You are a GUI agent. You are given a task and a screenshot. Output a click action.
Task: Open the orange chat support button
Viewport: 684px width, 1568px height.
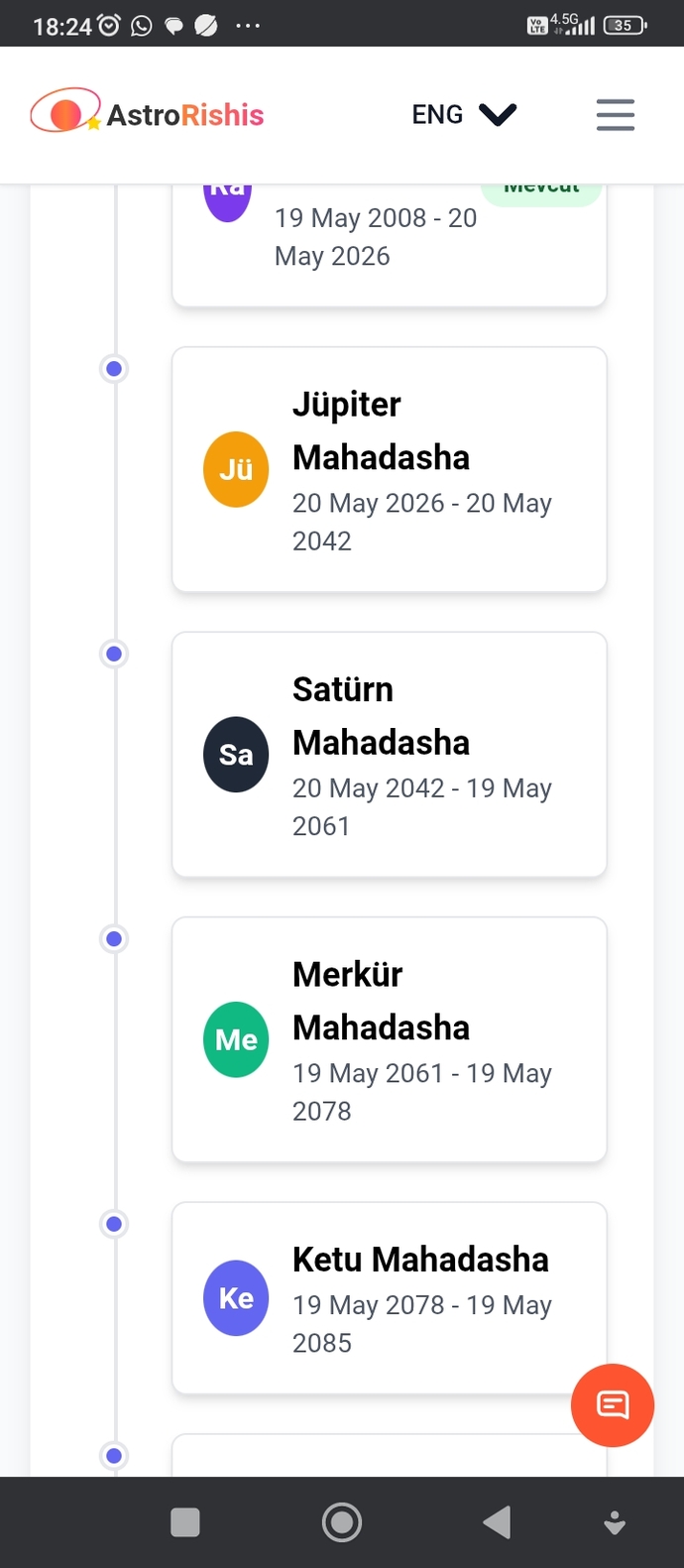point(612,1404)
